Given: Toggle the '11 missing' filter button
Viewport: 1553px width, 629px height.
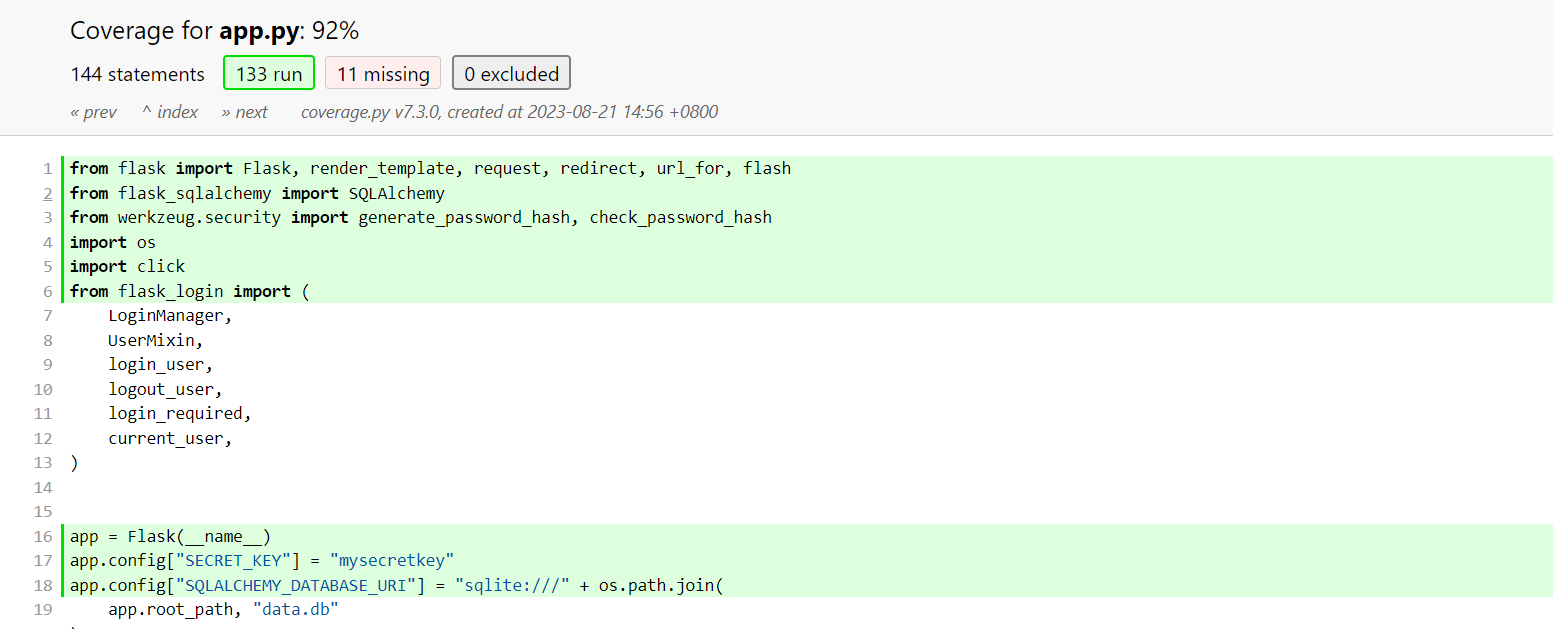Looking at the screenshot, I should pos(383,74).
